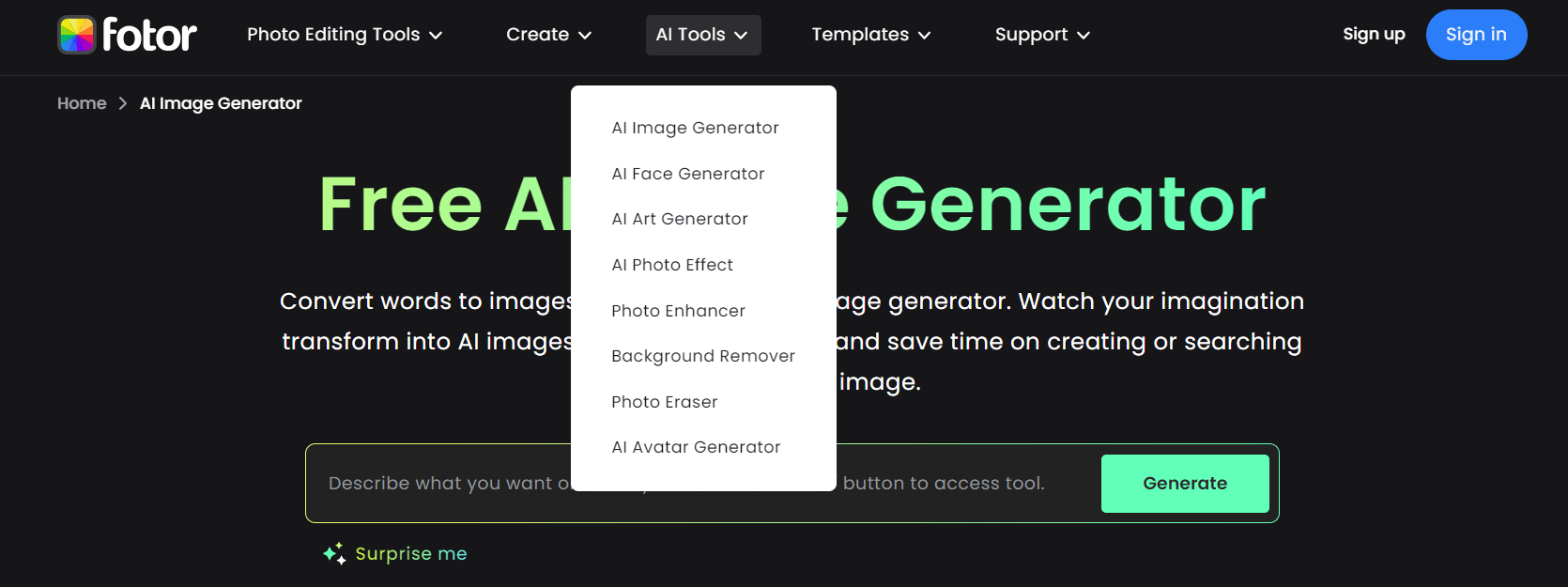
Task: Choose AI Face Generator menu item
Action: [x=687, y=174]
